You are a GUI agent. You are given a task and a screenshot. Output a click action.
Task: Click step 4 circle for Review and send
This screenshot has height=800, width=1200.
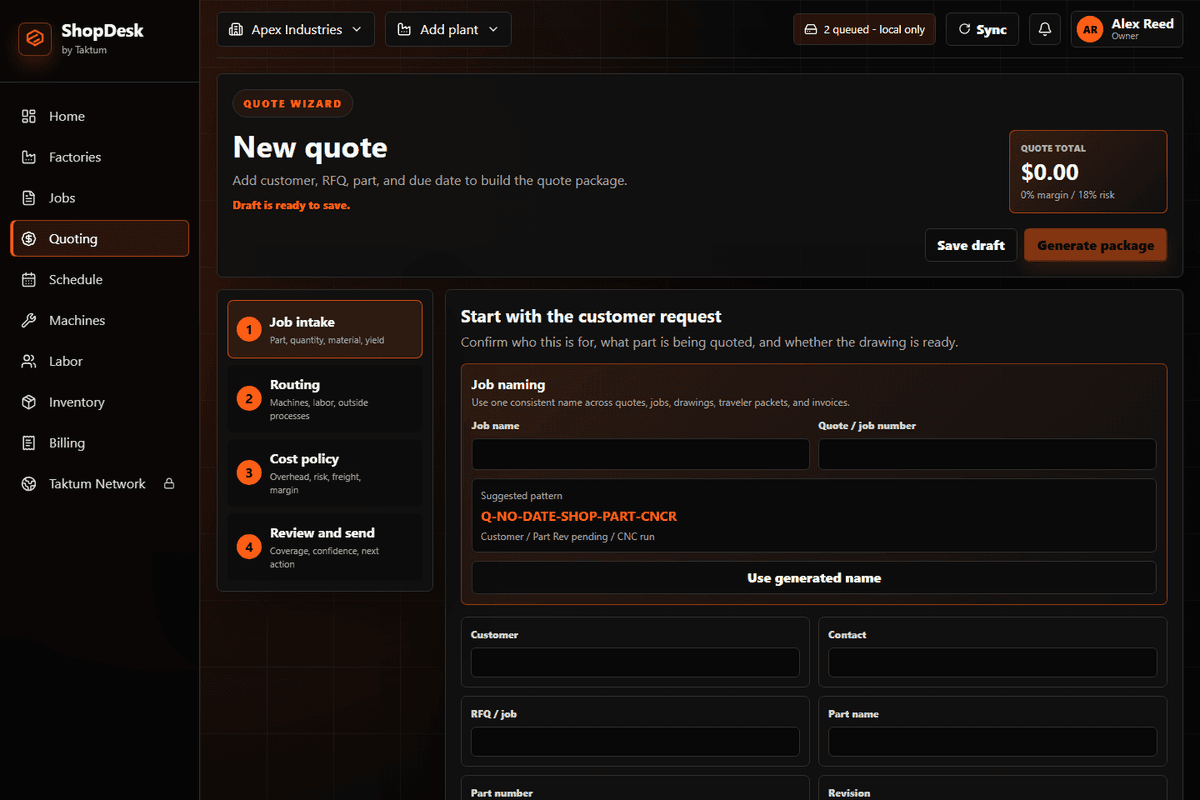(249, 546)
